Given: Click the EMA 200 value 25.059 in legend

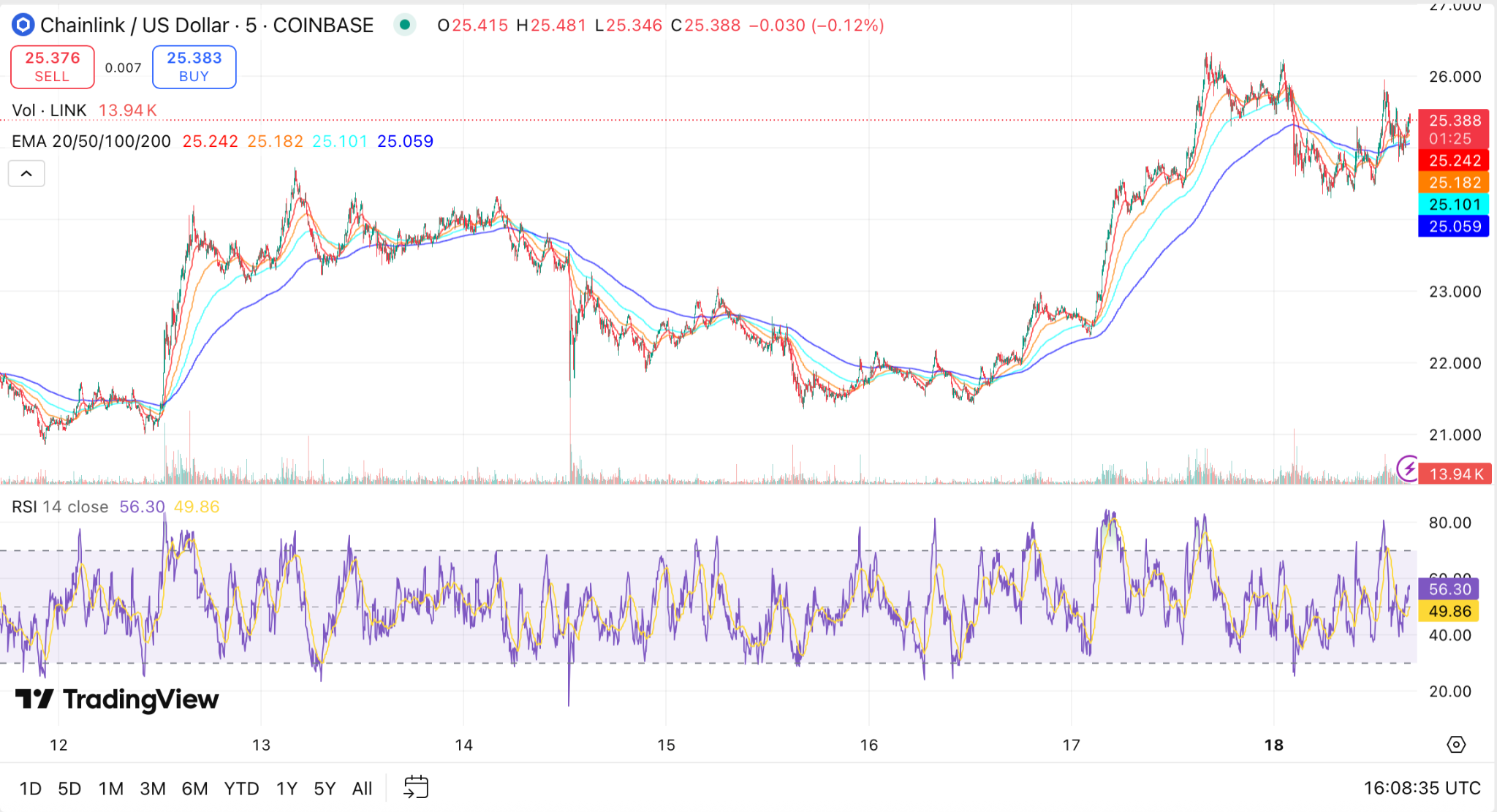Looking at the screenshot, I should [405, 141].
